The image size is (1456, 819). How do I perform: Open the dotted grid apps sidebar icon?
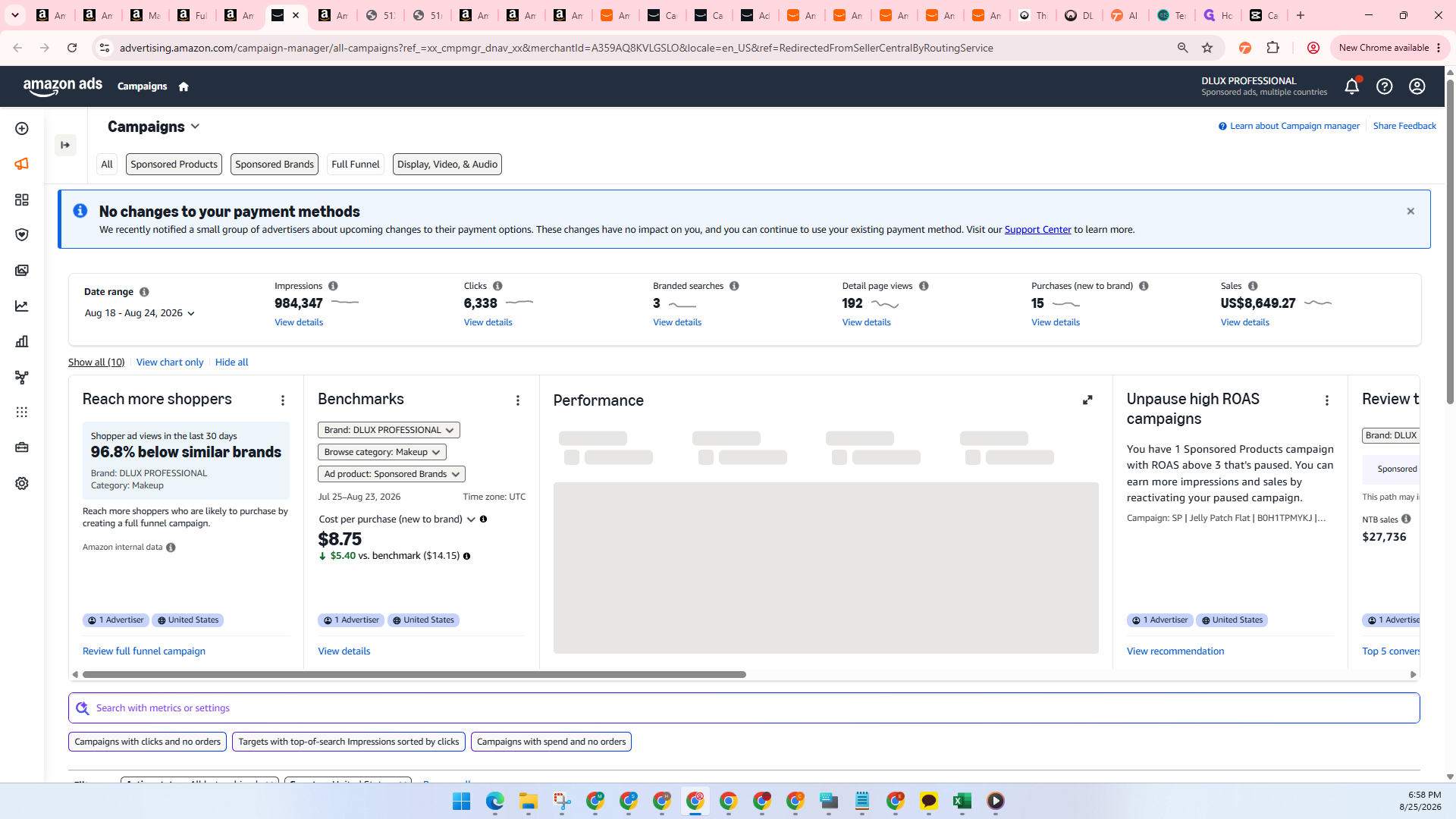(x=22, y=413)
